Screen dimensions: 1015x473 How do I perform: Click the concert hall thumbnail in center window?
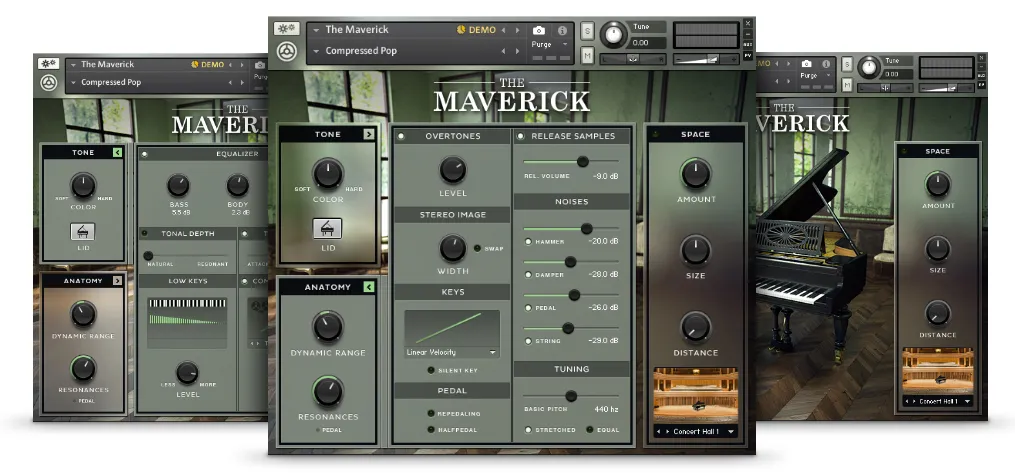tap(695, 395)
